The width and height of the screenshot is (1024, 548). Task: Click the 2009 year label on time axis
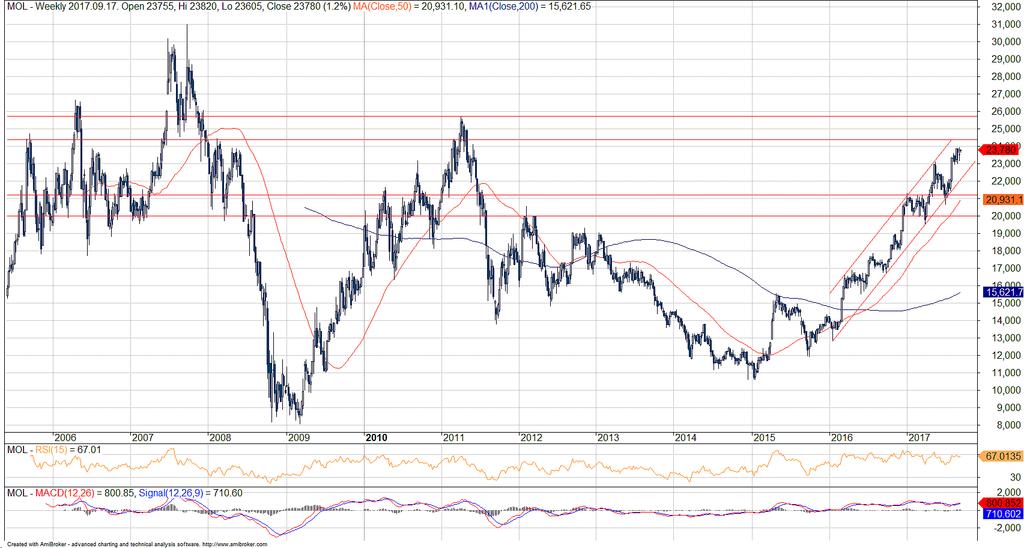298,437
